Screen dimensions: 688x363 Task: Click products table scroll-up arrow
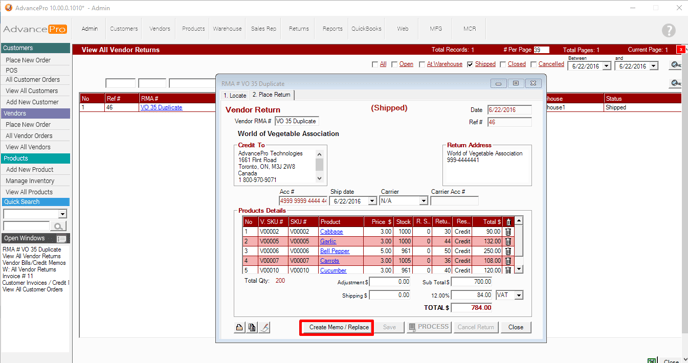519,221
